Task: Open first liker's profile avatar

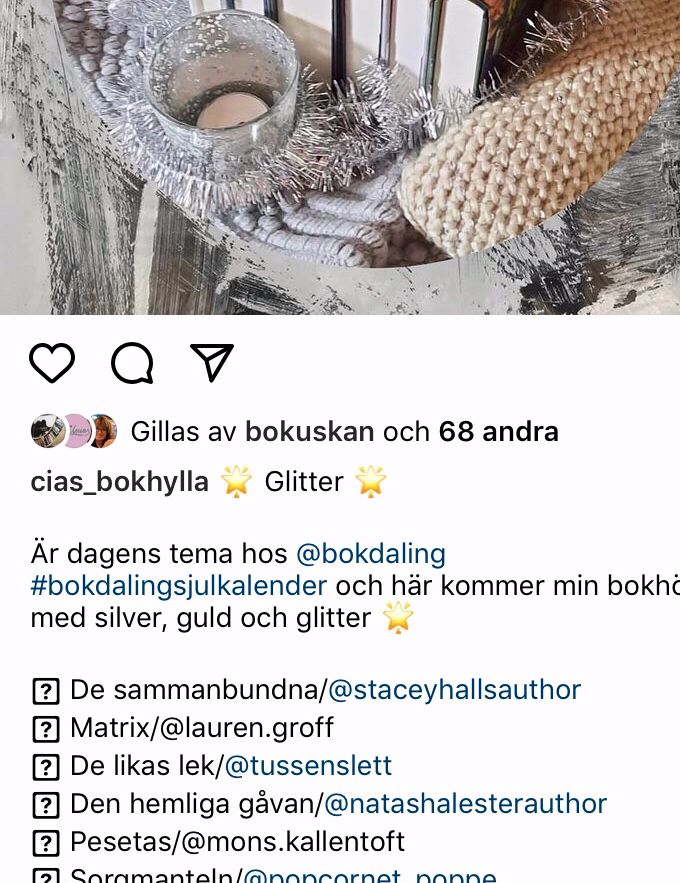Action: point(47,431)
